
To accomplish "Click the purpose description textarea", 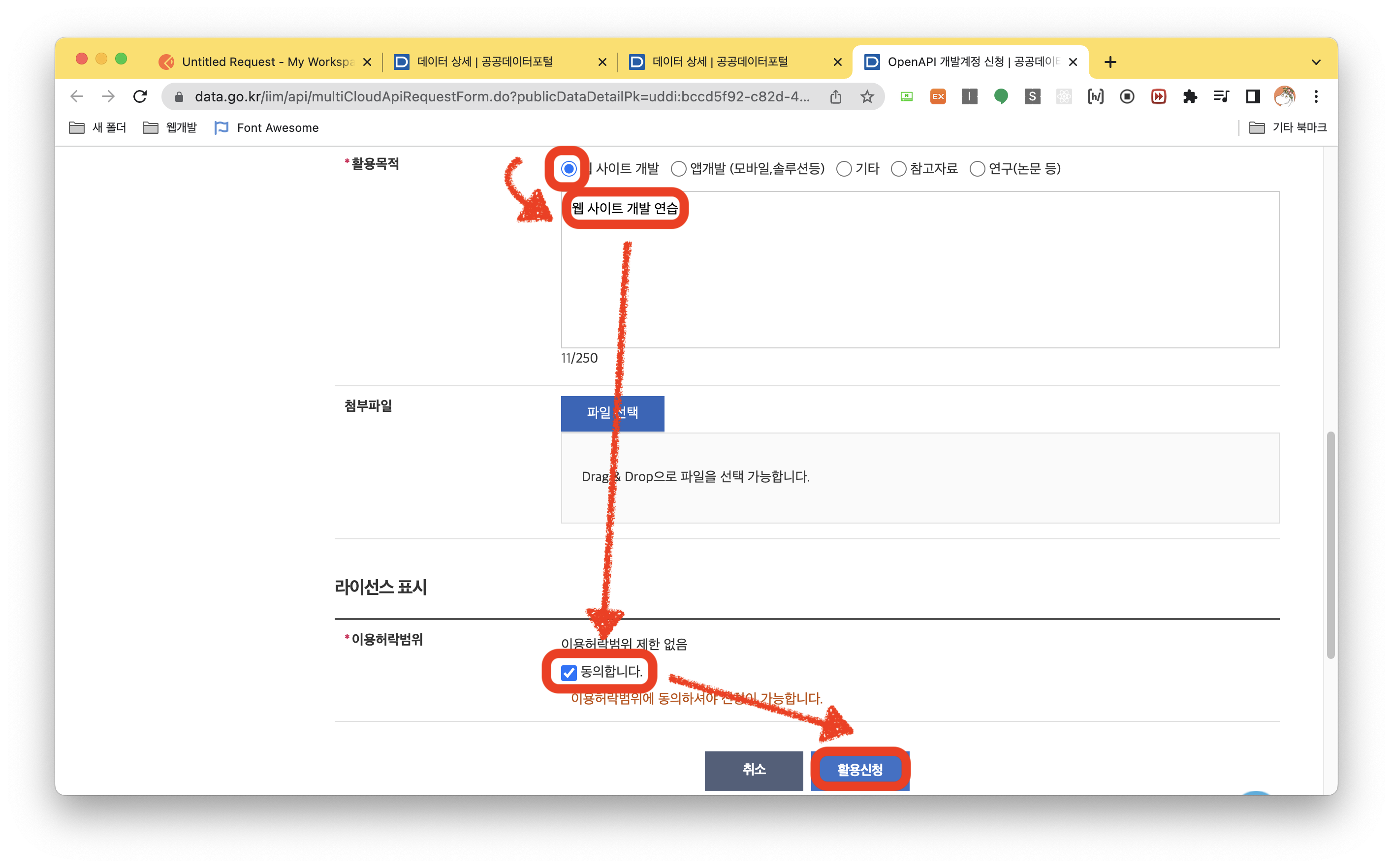I will 920,269.
